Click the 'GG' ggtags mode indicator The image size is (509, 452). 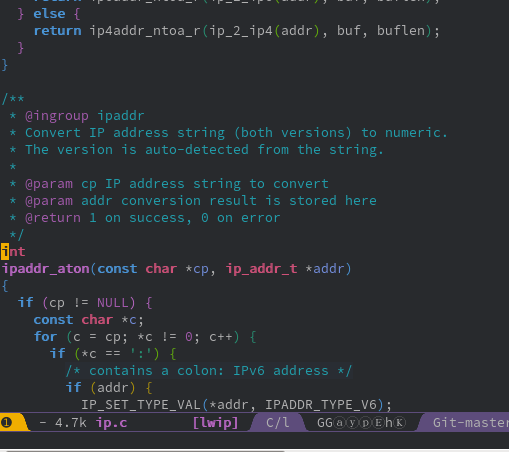pyautogui.click(x=325, y=423)
